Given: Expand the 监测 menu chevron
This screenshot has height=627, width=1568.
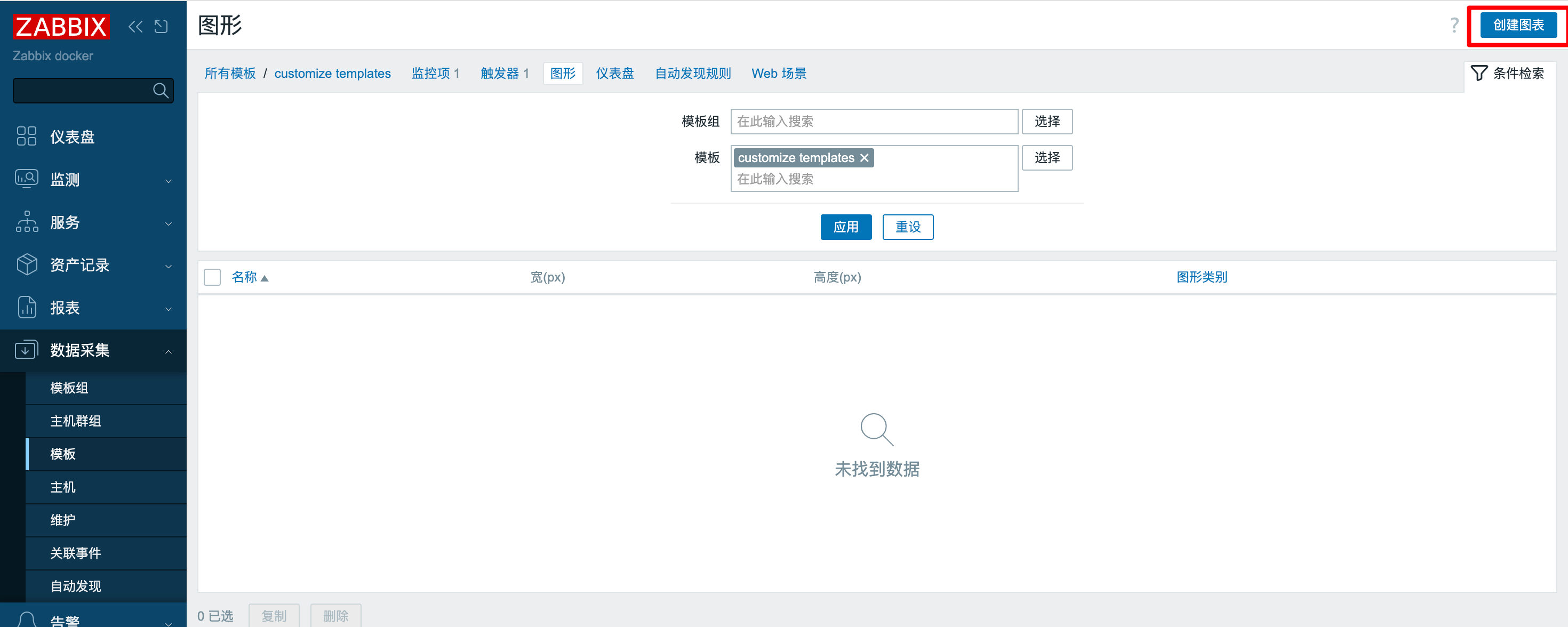Looking at the screenshot, I should (169, 181).
